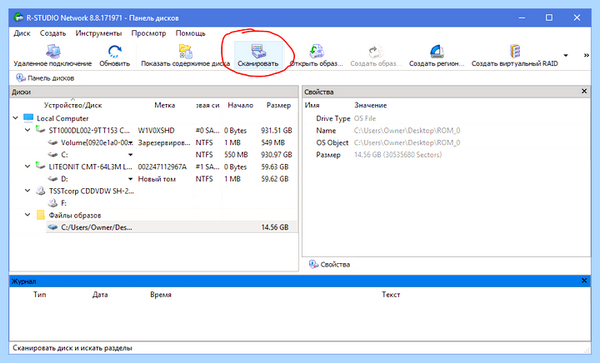The width and height of the screenshot is (600, 363).
Task: Click the 002247112967A label cell
Action: 162,167
